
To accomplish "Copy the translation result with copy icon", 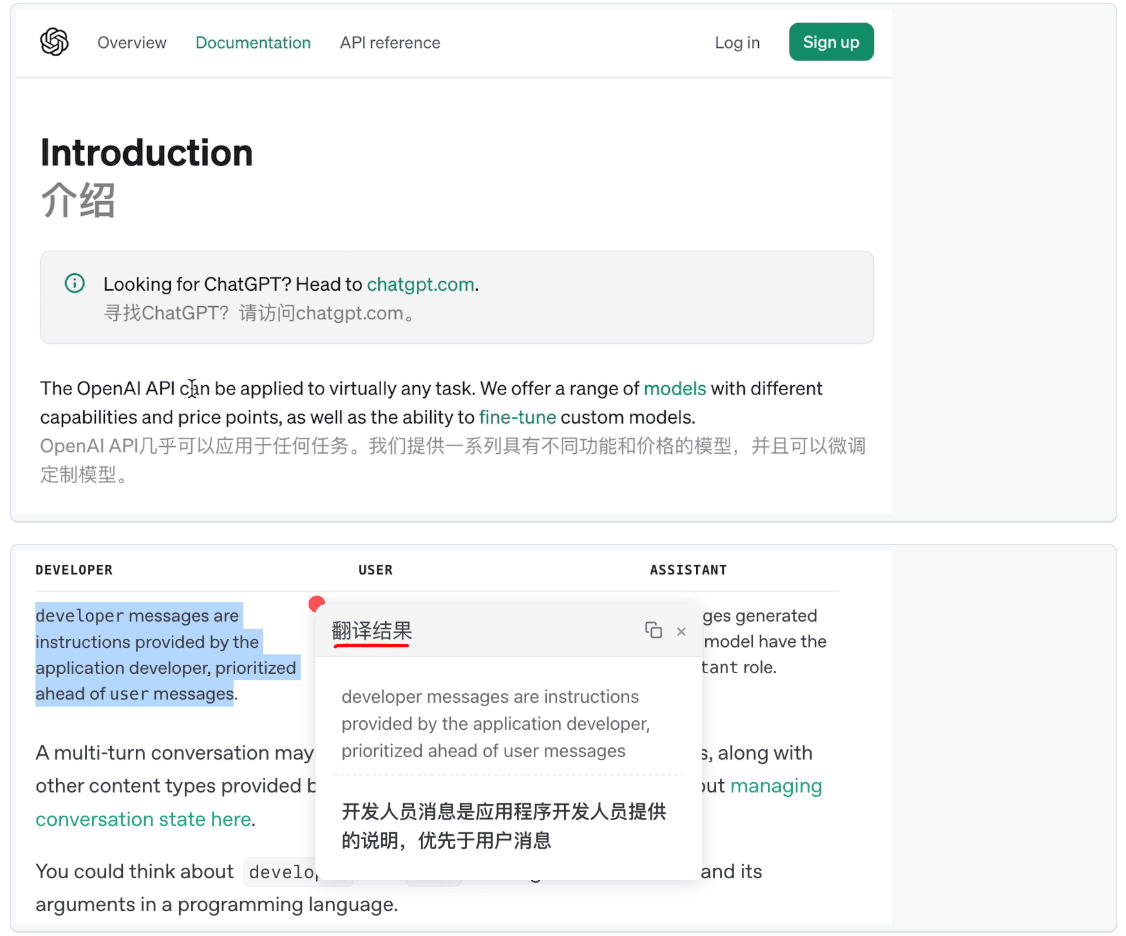I will pos(653,631).
